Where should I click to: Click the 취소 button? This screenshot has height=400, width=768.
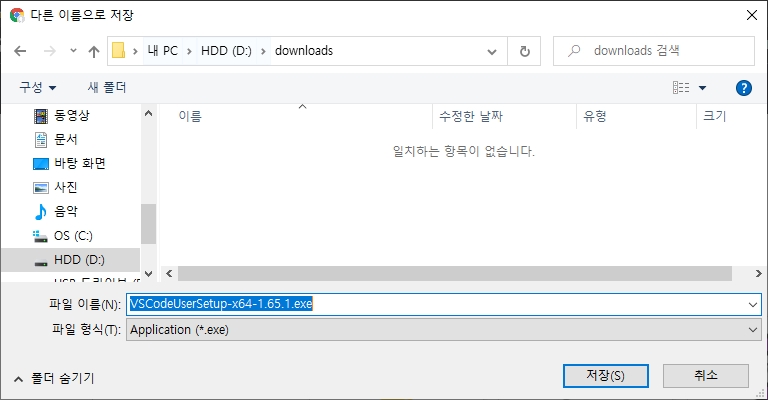[705, 375]
